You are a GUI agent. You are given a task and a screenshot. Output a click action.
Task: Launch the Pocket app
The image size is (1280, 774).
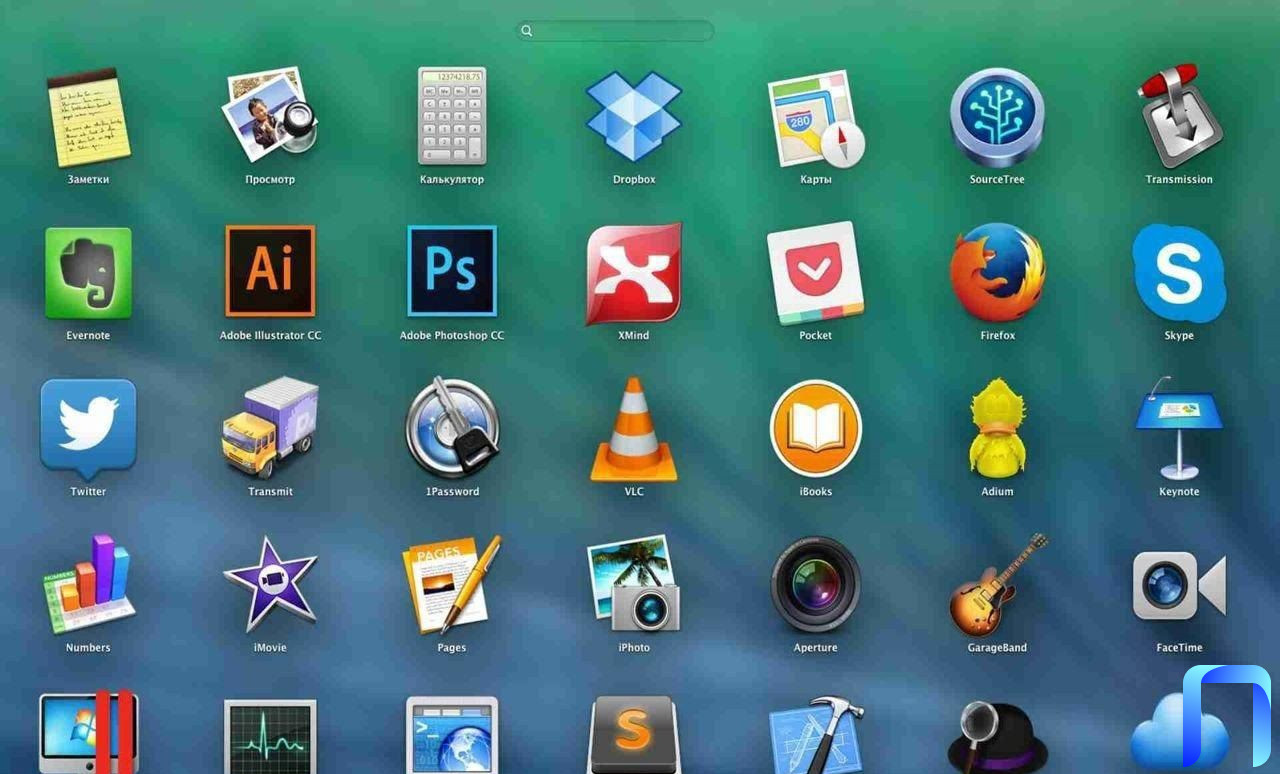point(816,273)
